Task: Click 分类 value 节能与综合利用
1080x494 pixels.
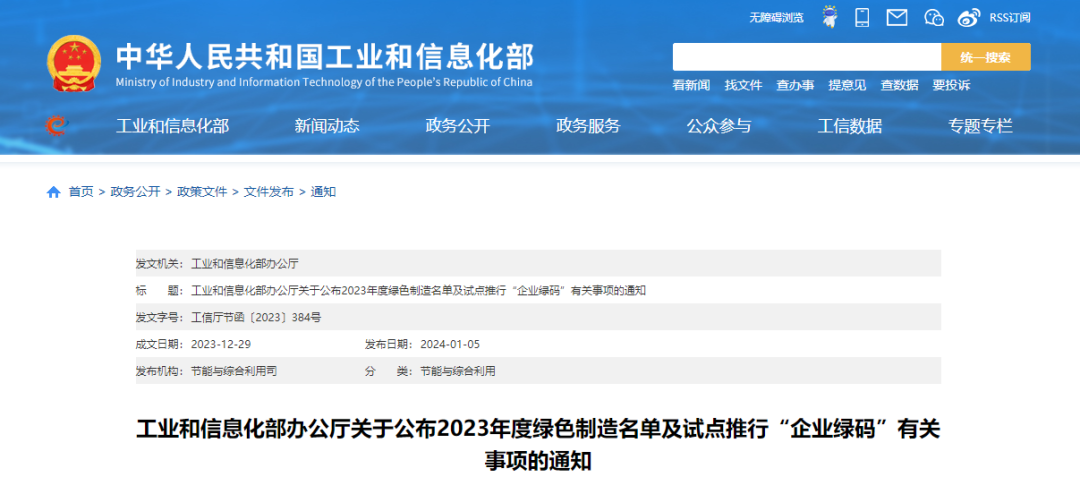Action: coord(458,371)
